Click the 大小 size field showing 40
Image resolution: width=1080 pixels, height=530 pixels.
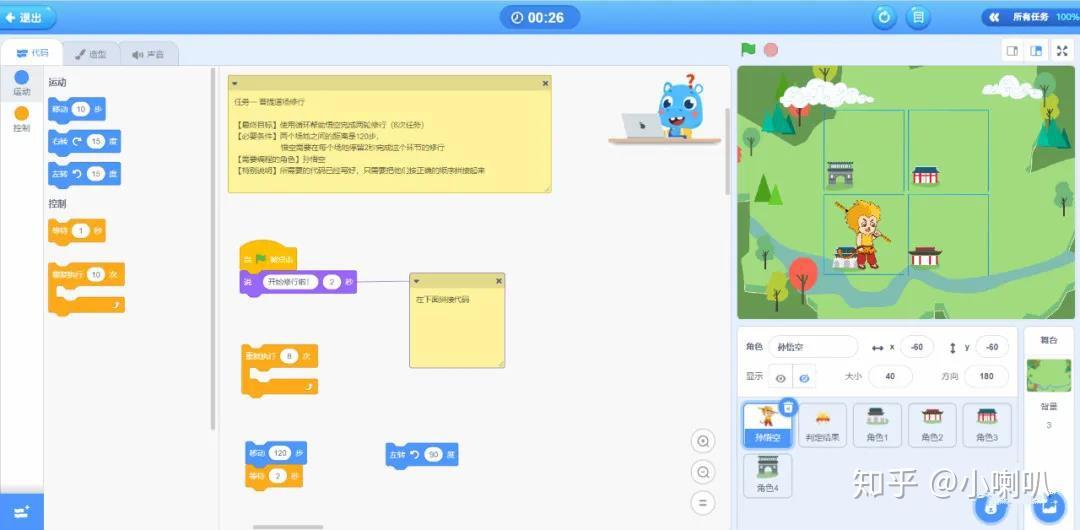click(890, 376)
